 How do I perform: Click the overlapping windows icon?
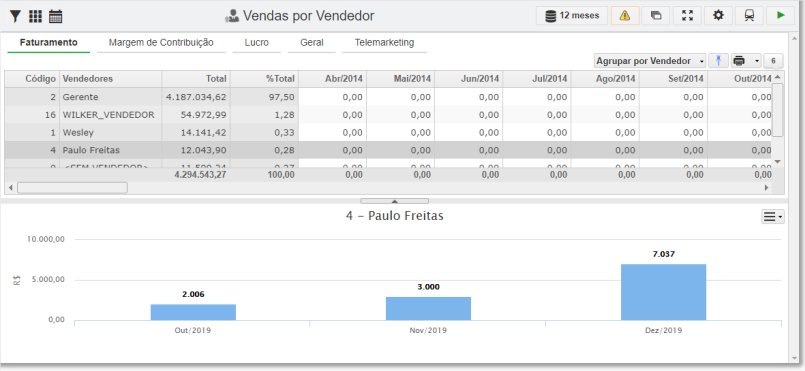click(x=656, y=15)
